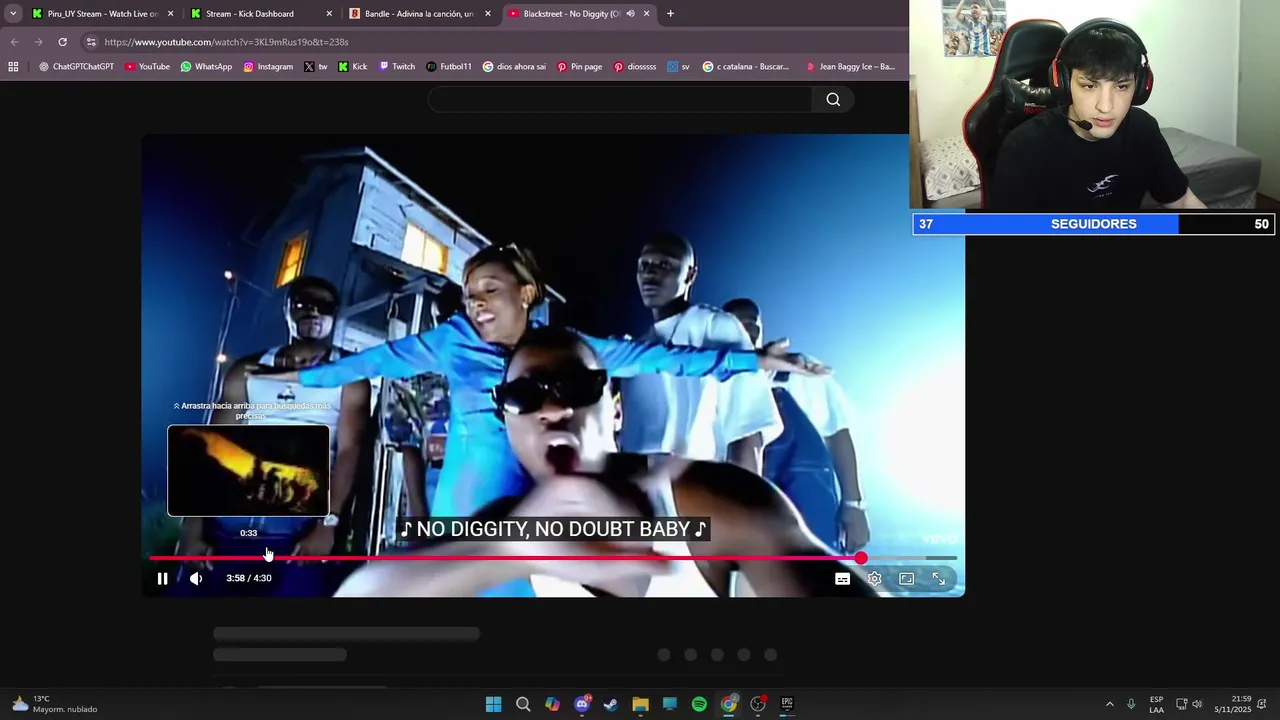View site information icon in address bar

pyautogui.click(x=91, y=42)
